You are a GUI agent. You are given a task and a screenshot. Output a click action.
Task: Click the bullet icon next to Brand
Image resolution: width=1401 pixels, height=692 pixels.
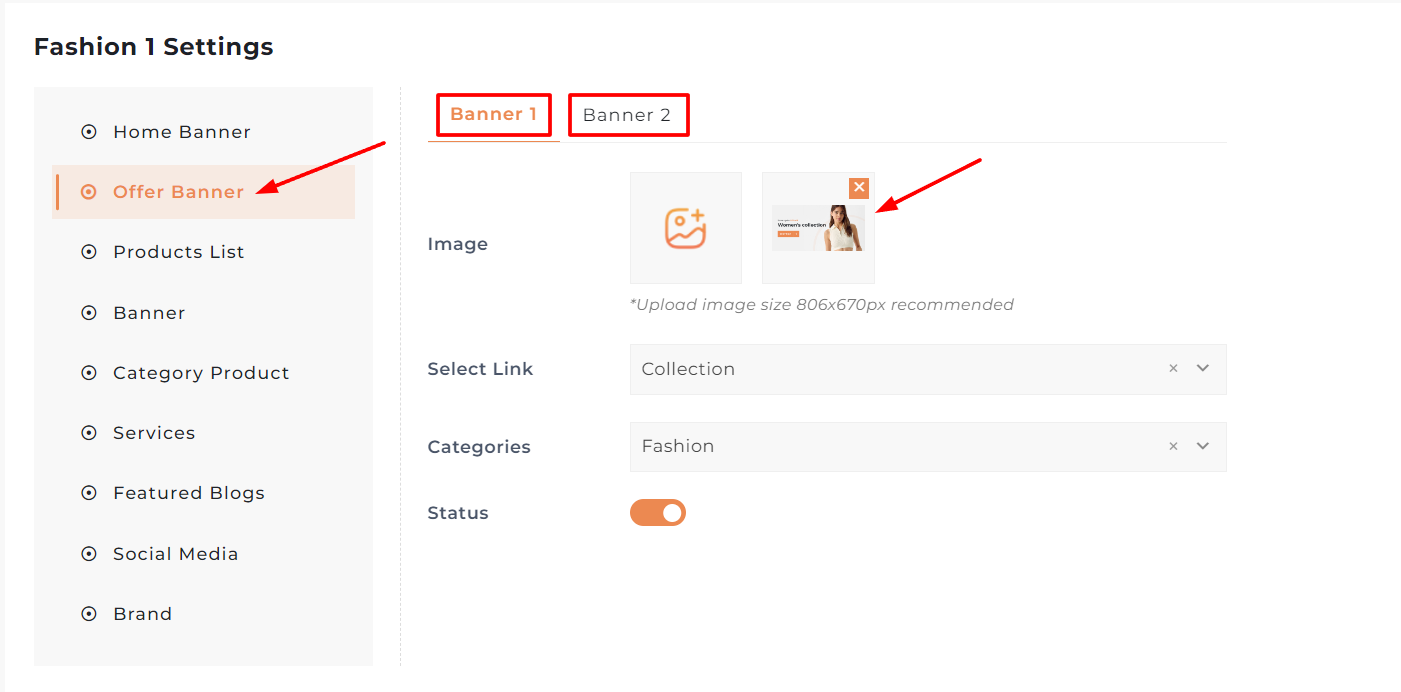(x=89, y=614)
